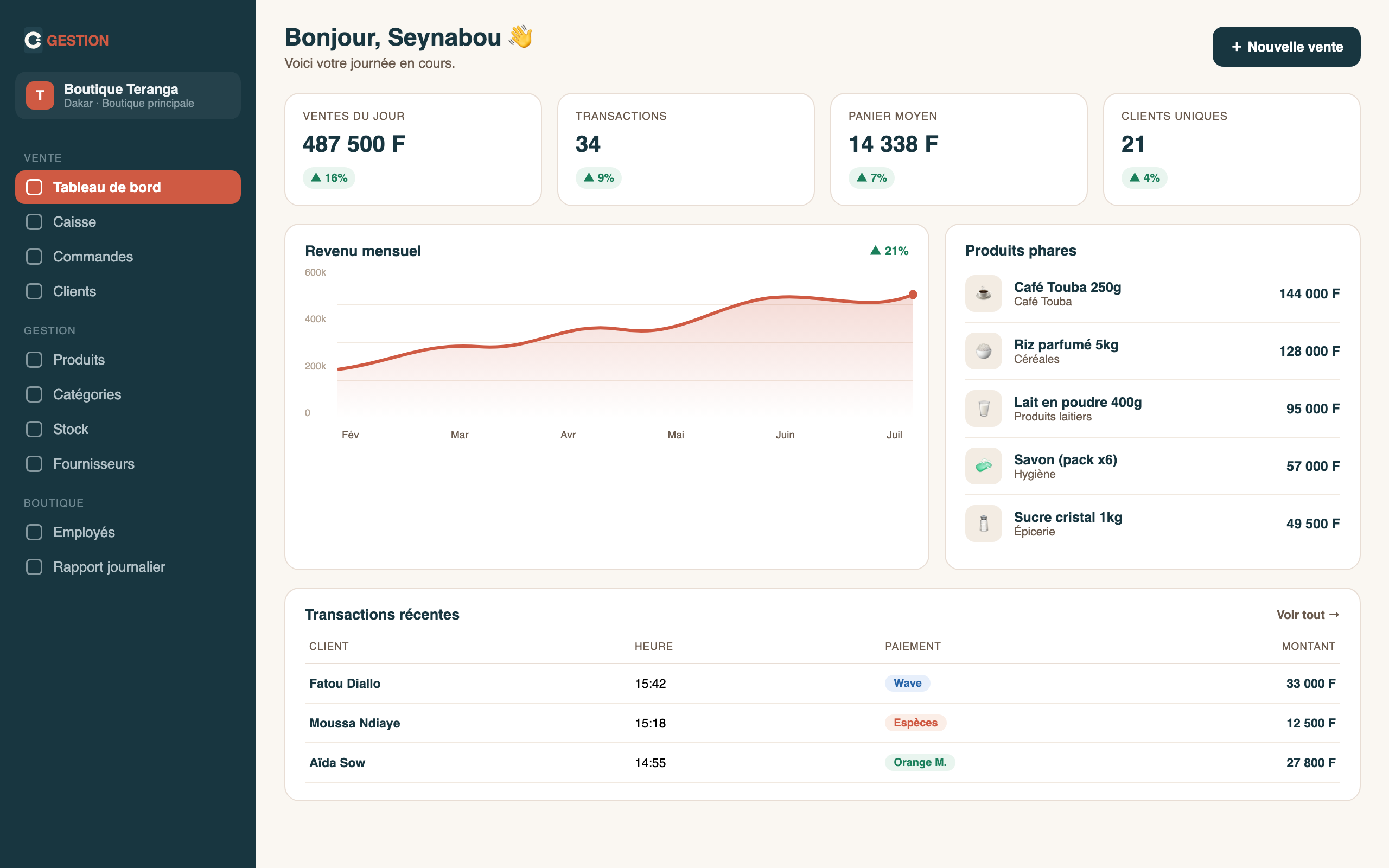The height and width of the screenshot is (868, 1389).
Task: Click the Rapport journalier sidebar icon
Action: pos(34,567)
